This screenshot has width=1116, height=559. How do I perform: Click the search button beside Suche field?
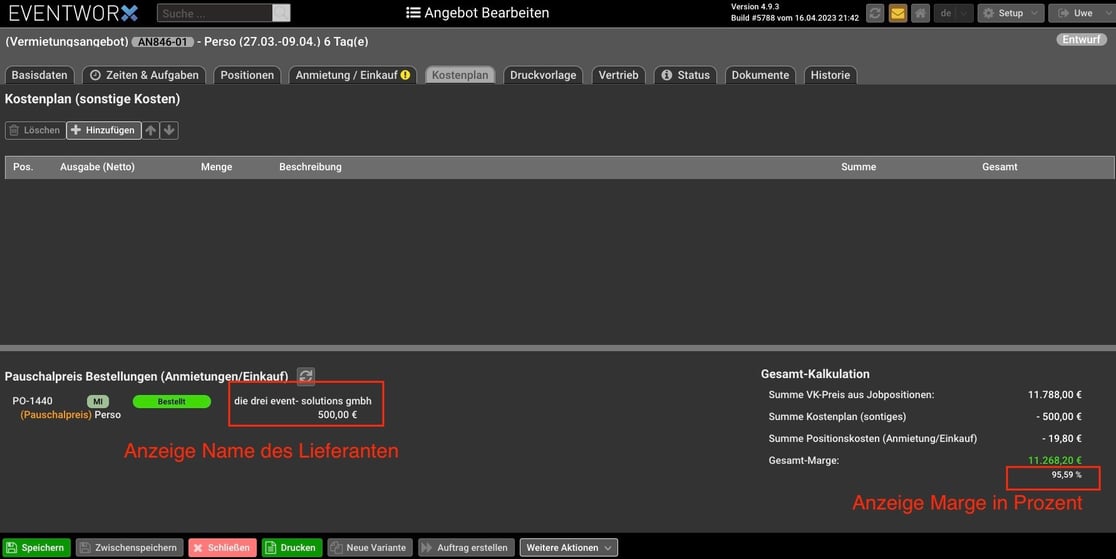[281, 13]
